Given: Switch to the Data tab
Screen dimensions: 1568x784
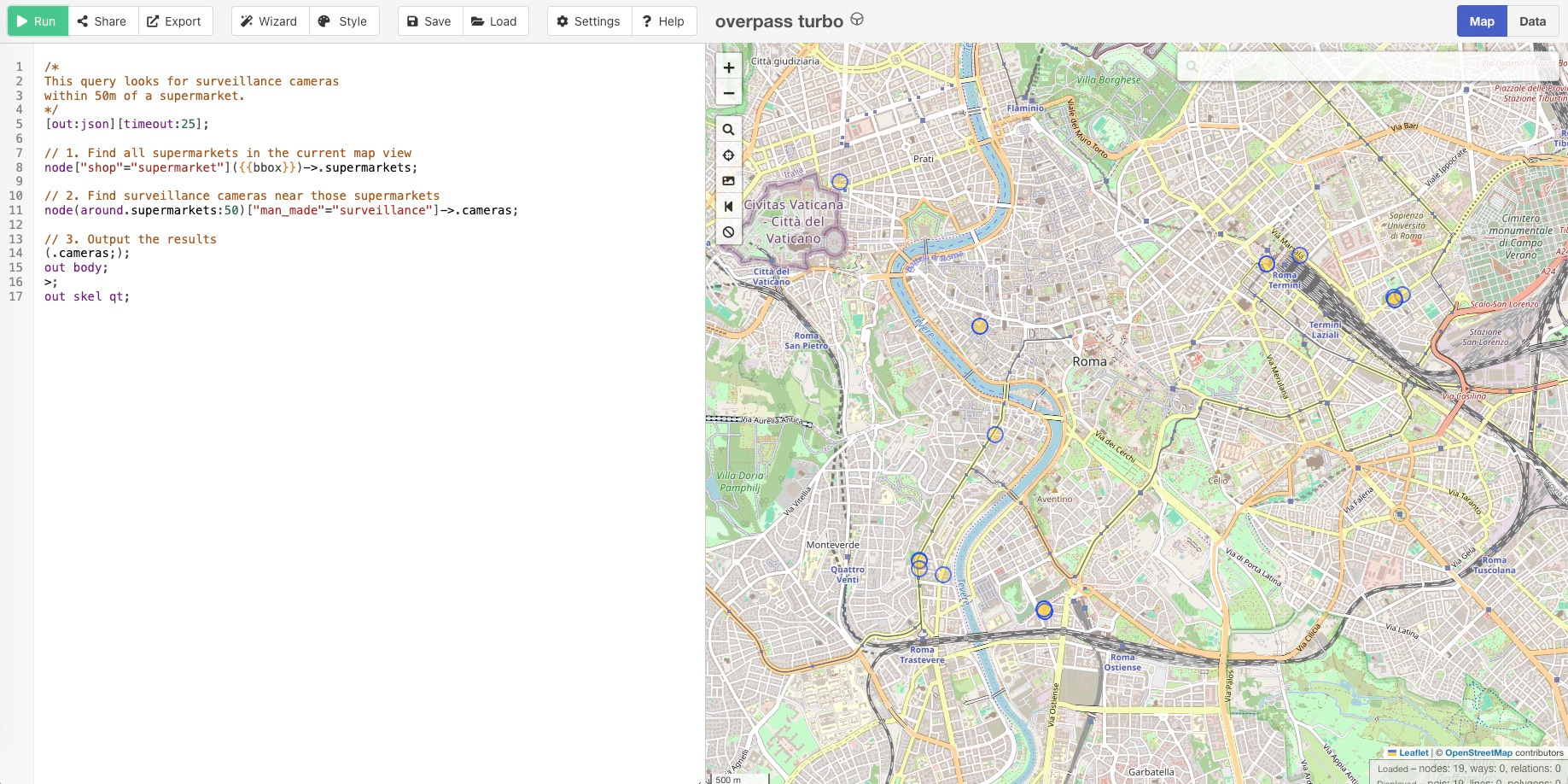Looking at the screenshot, I should [x=1532, y=21].
